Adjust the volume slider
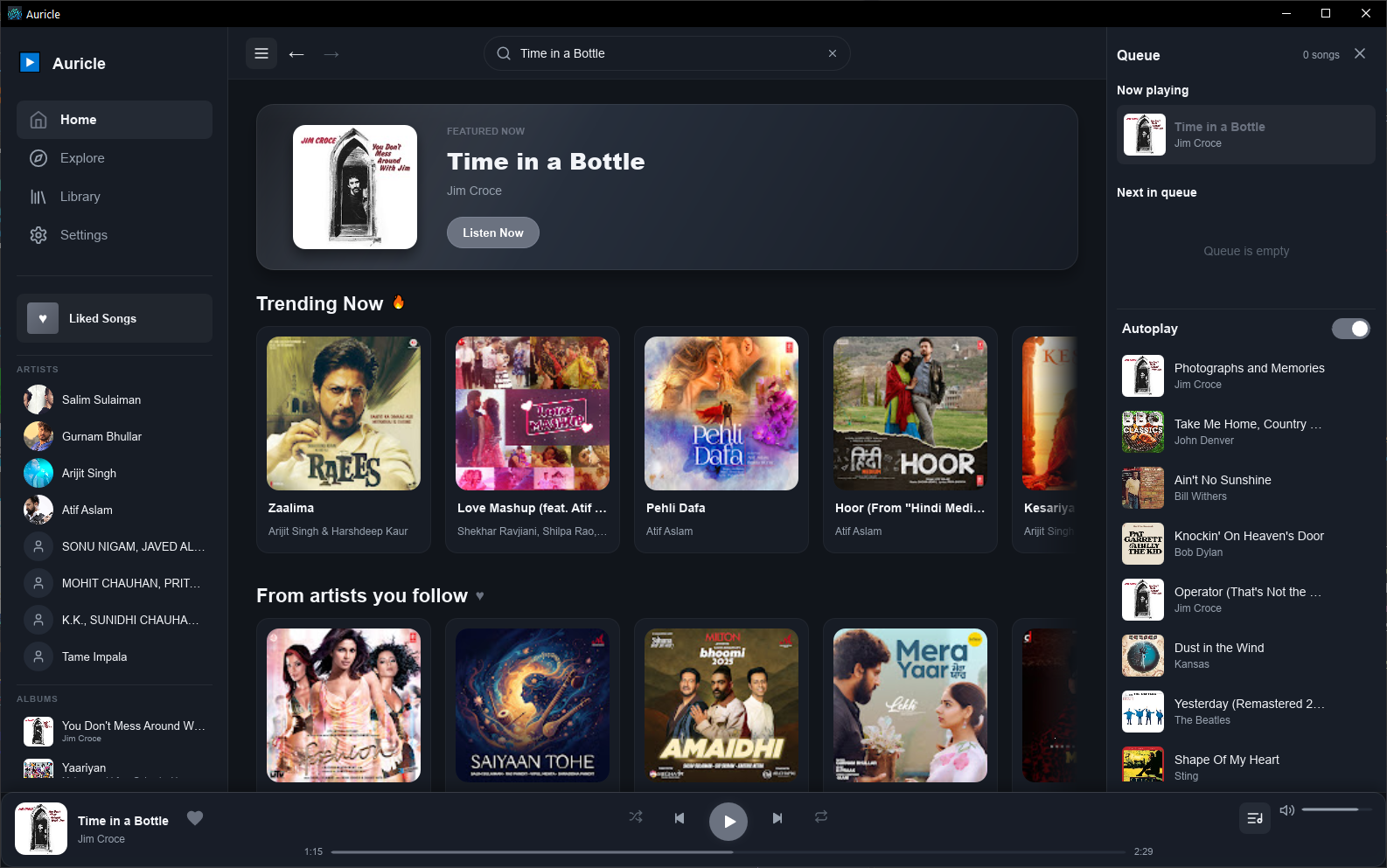1387x868 pixels. (1337, 809)
